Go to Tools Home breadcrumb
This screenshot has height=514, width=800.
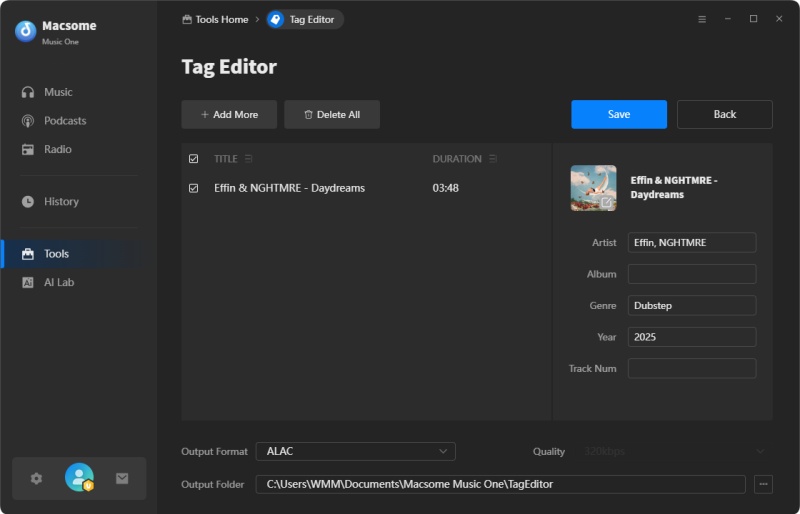pos(215,19)
